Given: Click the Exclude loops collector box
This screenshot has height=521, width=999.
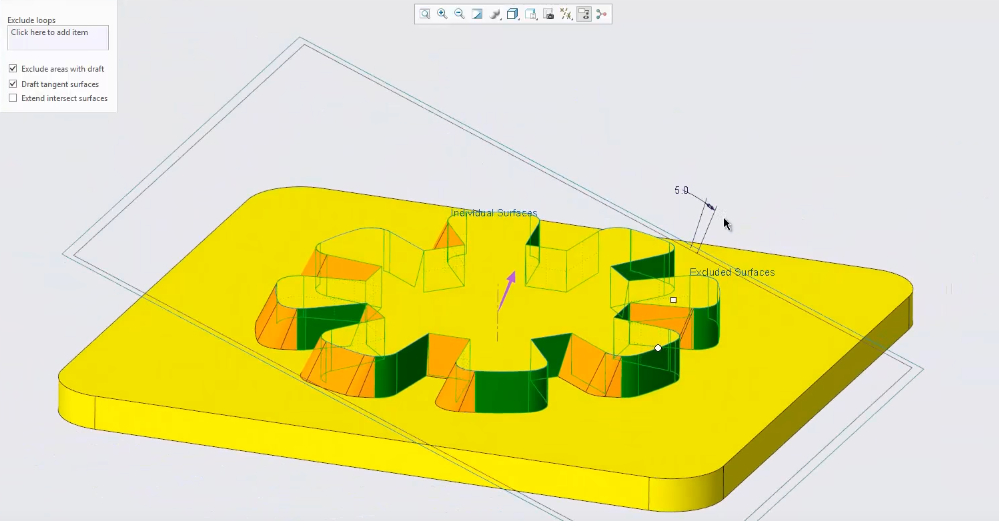Looking at the screenshot, I should tap(58, 38).
